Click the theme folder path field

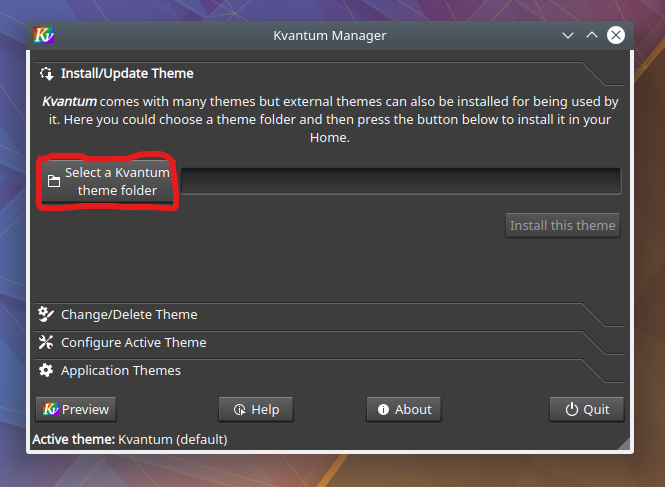click(401, 182)
